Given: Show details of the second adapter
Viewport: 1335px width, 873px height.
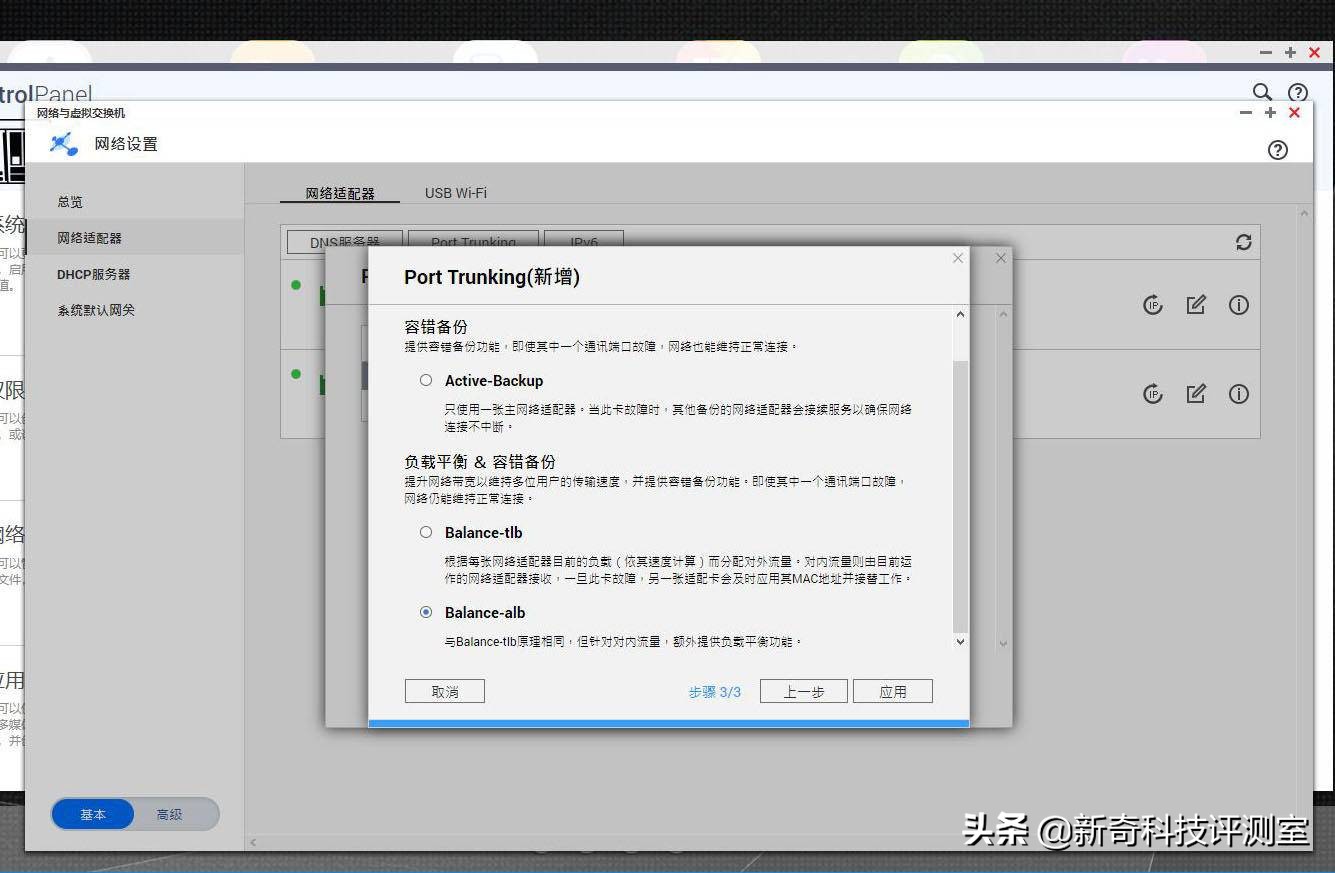Looking at the screenshot, I should 1239,393.
